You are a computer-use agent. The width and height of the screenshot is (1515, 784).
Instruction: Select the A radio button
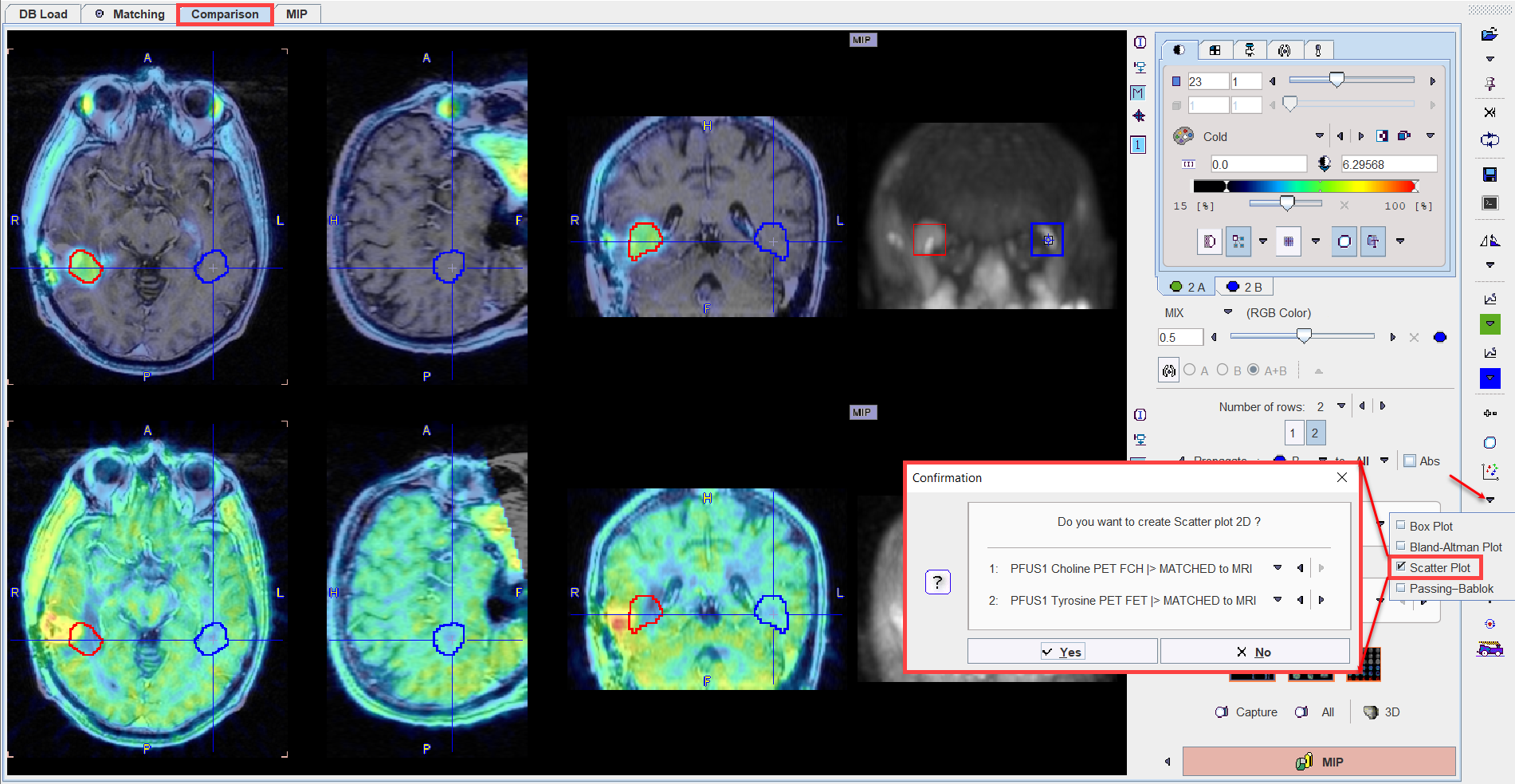(x=1190, y=370)
